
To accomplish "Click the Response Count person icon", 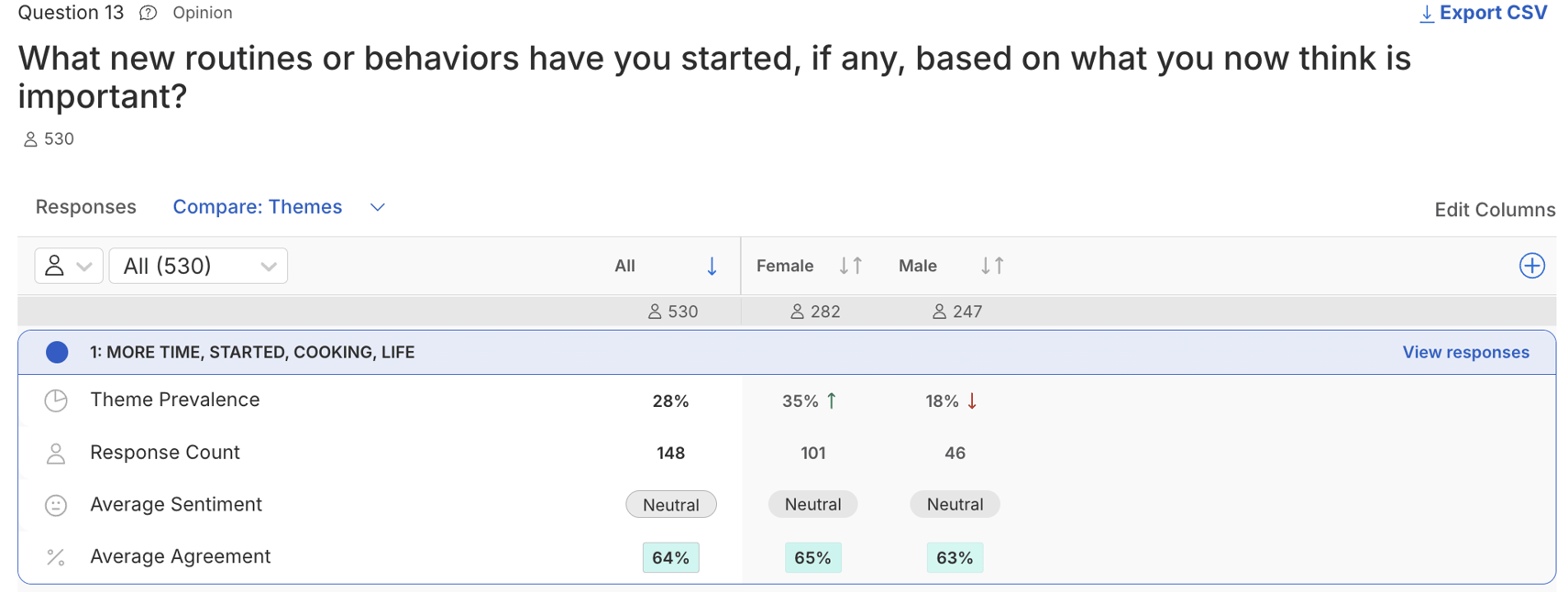I will 56,454.
